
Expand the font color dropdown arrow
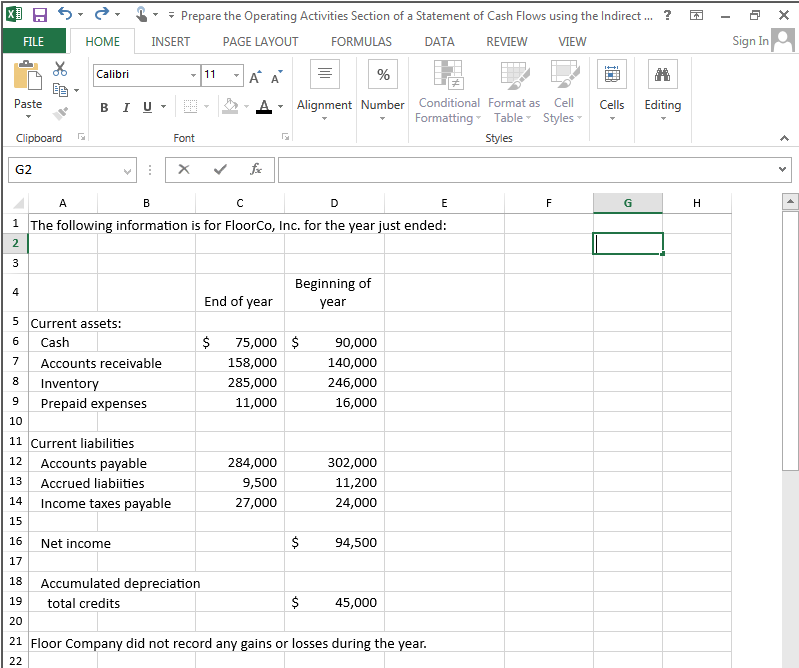(x=280, y=106)
